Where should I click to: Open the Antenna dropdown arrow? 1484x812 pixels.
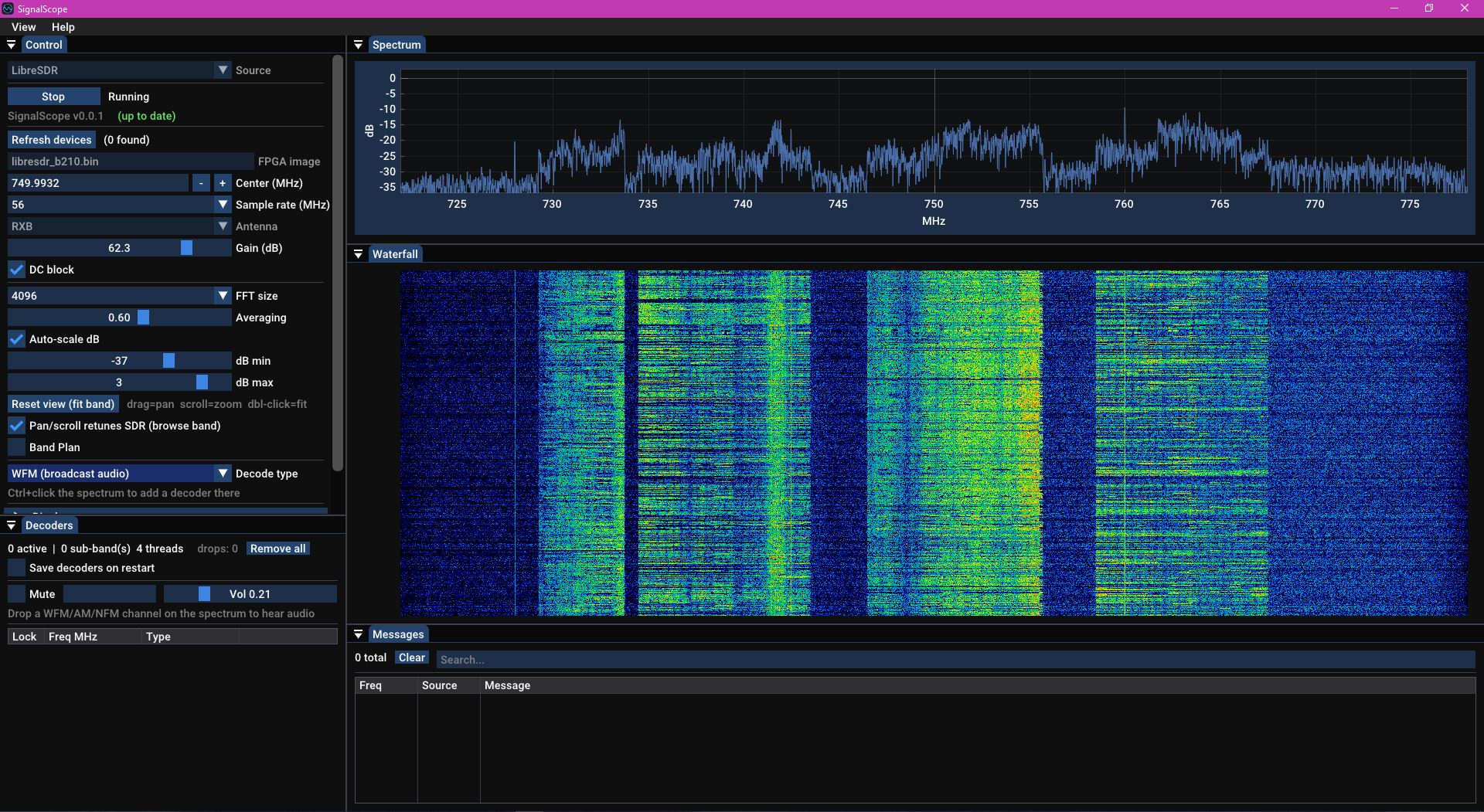point(223,226)
